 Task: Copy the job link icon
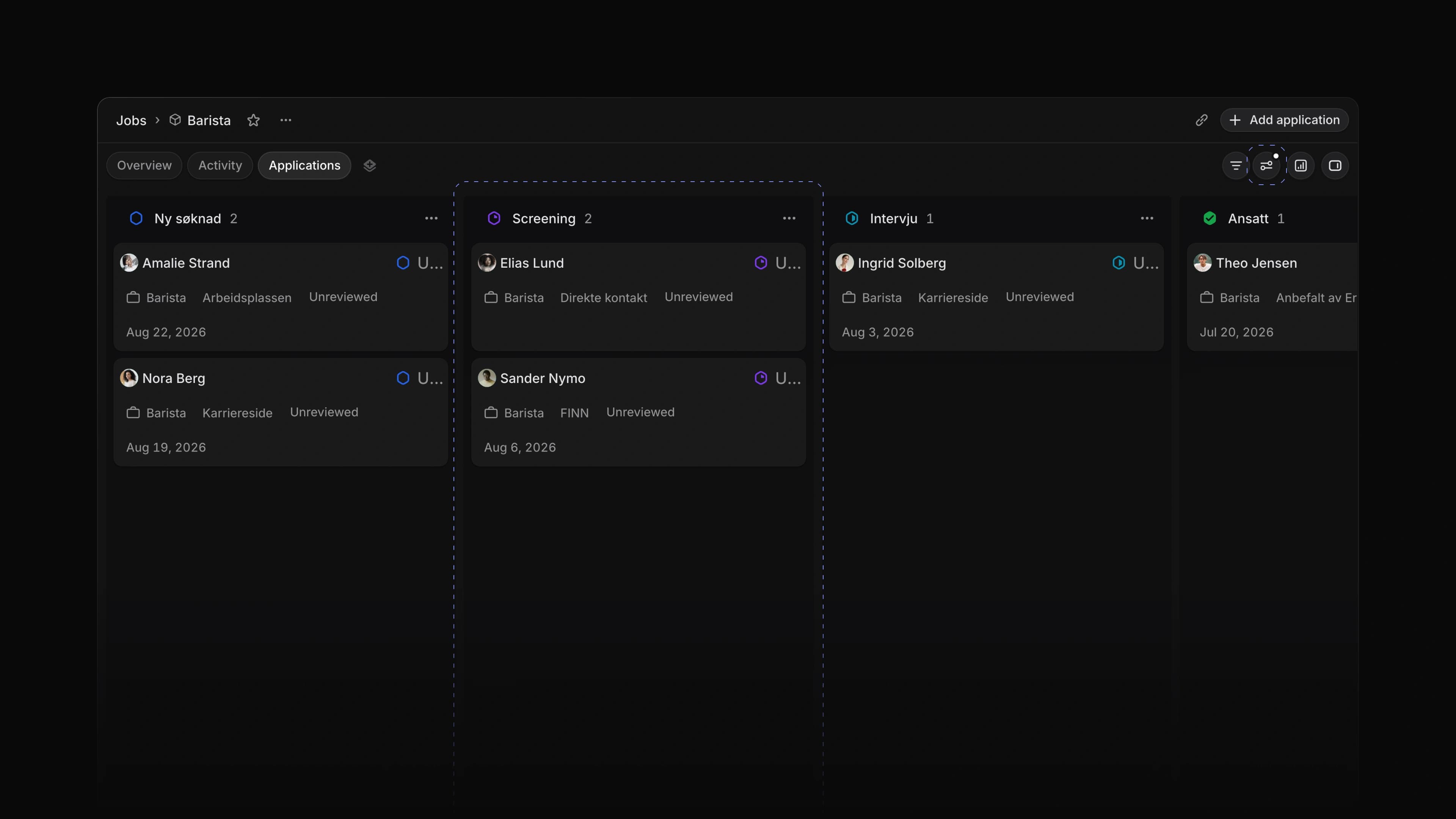click(1201, 120)
